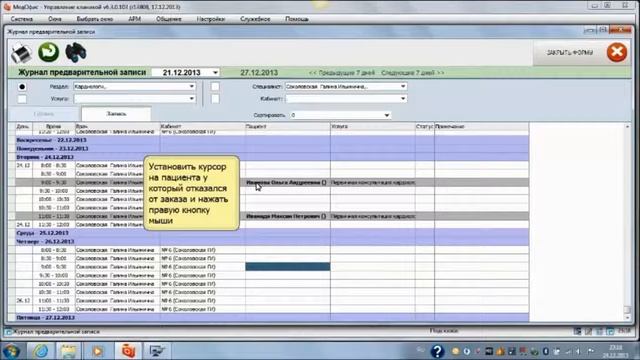Click the blue question mark help icon

[x=437, y=351]
